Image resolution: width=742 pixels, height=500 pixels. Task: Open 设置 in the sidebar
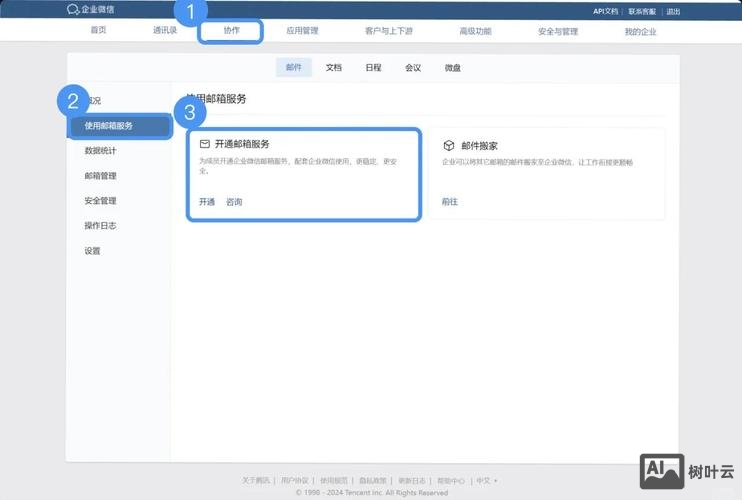pos(92,251)
